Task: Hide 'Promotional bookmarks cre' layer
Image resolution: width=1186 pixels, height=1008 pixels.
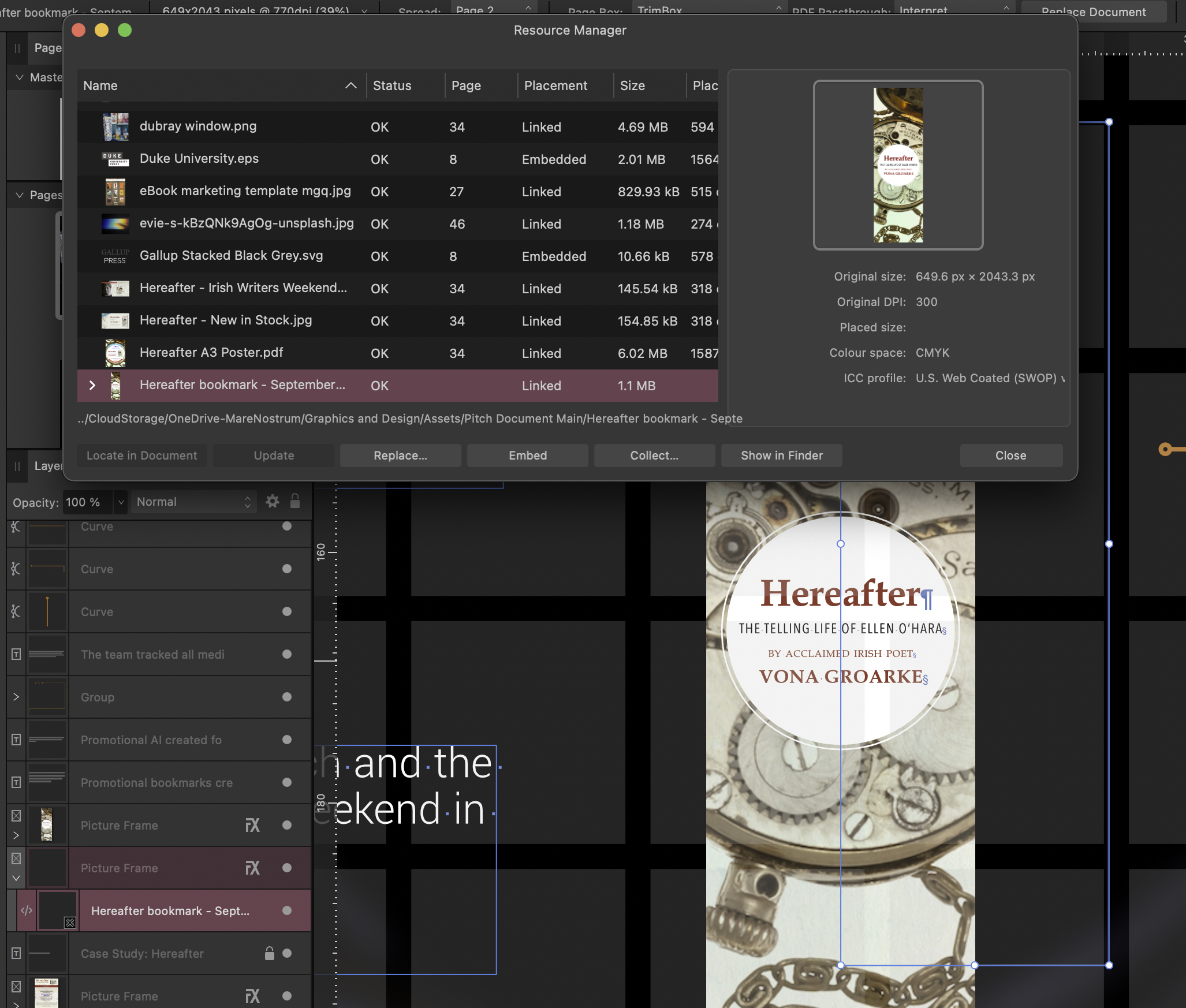Action: [287, 782]
